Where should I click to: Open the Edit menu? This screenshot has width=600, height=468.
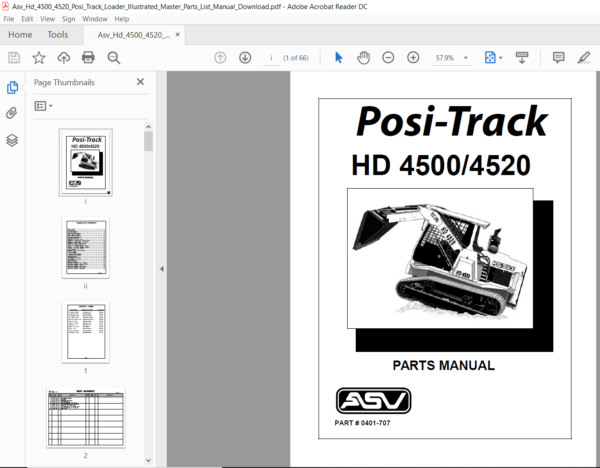point(27,19)
